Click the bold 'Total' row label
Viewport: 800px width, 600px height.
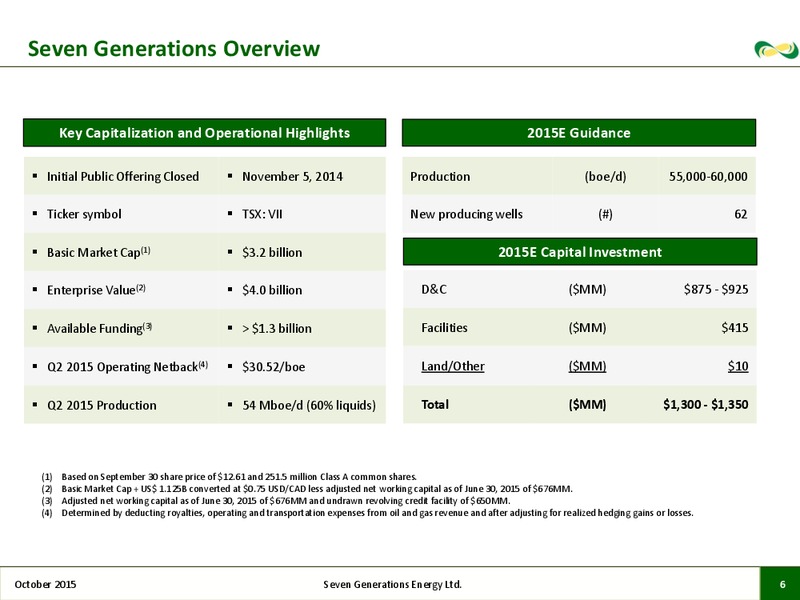pos(435,405)
